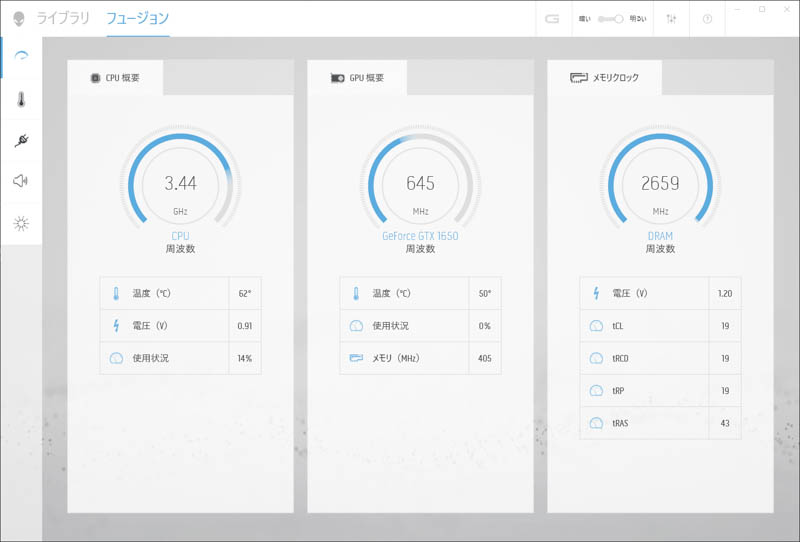Click the CPU voltage value 0.91

[245, 326]
